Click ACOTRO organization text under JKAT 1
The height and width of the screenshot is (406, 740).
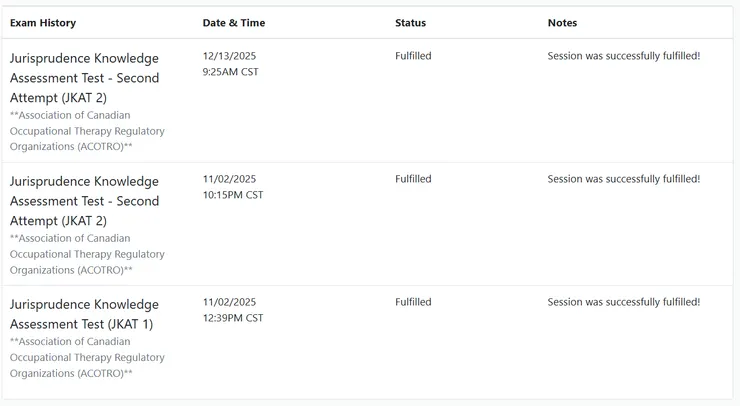pos(87,357)
